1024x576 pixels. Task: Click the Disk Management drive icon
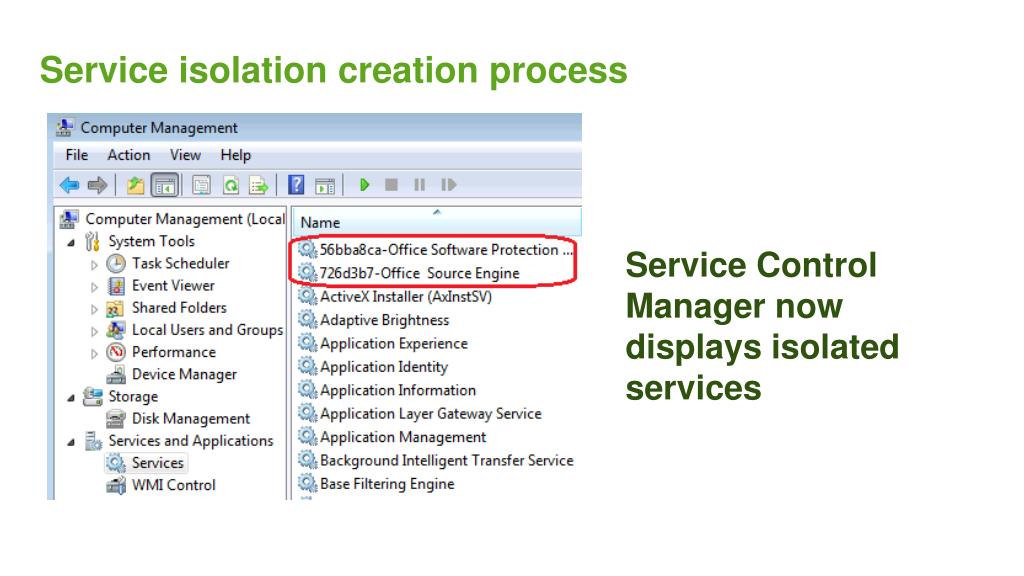[116, 419]
